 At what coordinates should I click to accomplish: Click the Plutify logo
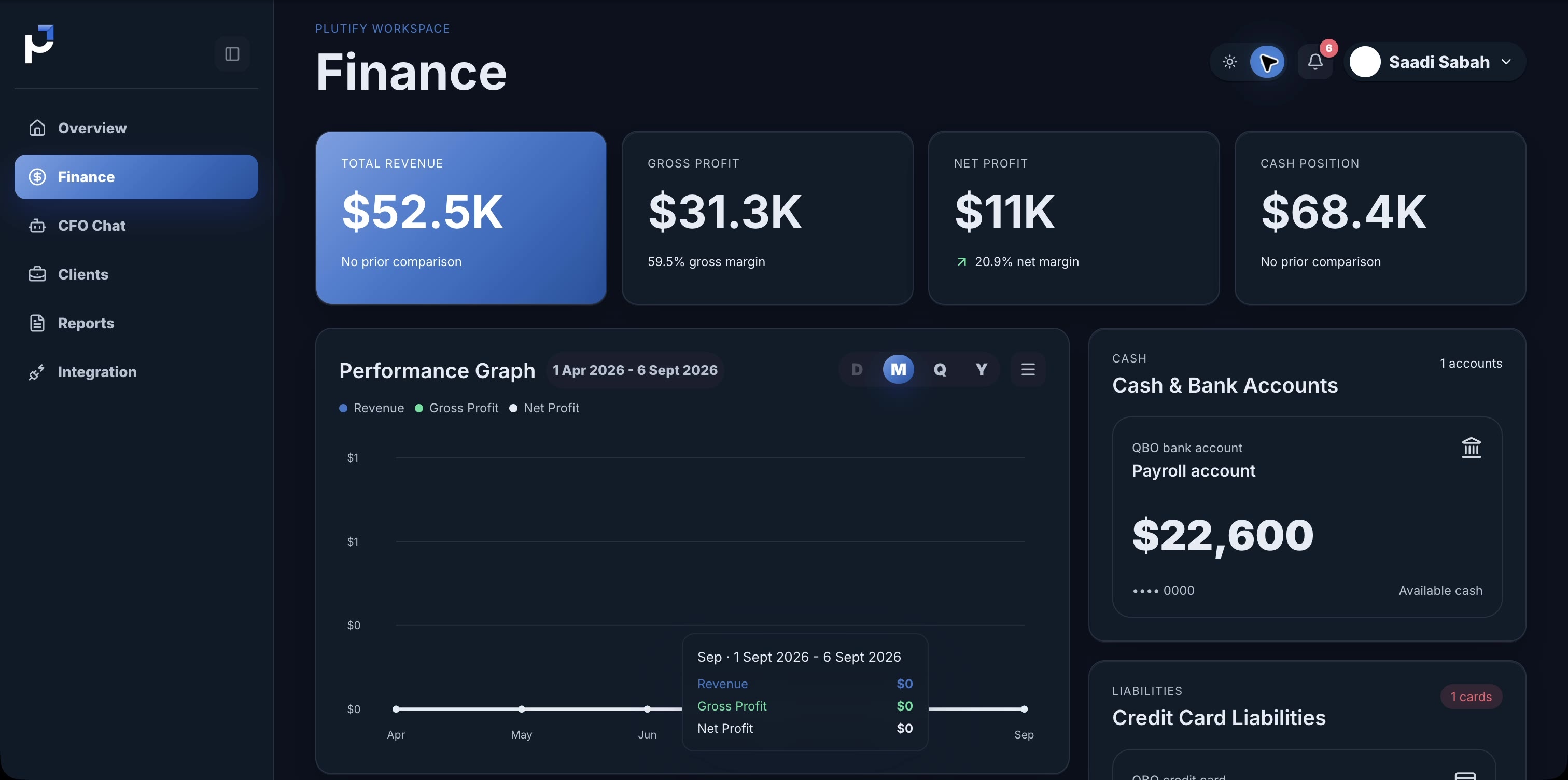39,44
